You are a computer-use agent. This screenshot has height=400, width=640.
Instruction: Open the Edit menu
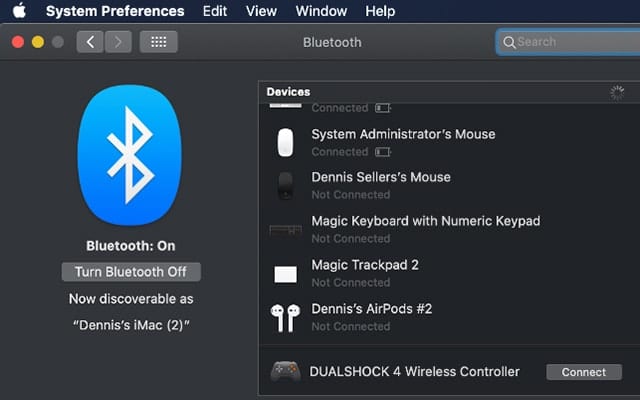(x=214, y=11)
